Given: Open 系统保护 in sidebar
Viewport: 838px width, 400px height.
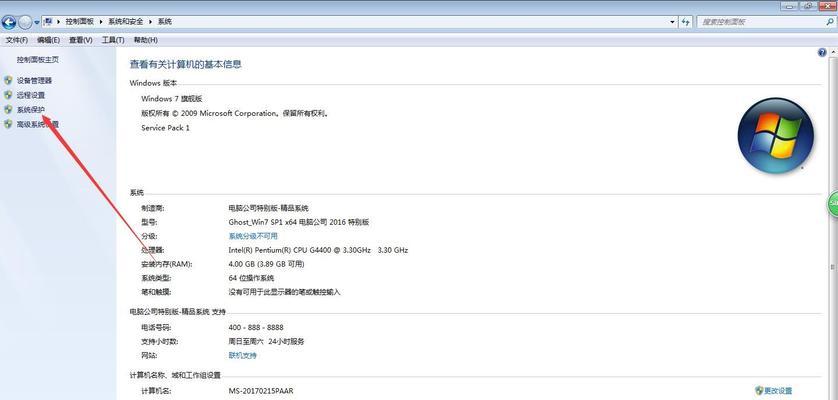Looking at the screenshot, I should [x=31, y=110].
